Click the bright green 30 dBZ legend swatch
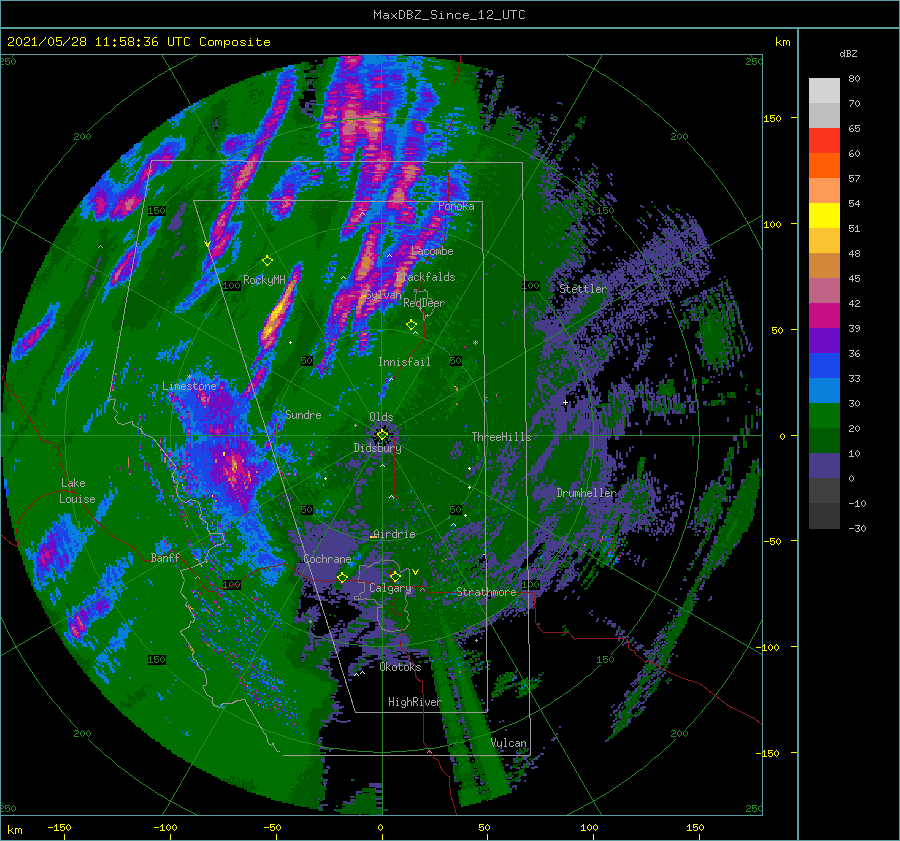Viewport: 900px width, 841px height. [x=824, y=415]
